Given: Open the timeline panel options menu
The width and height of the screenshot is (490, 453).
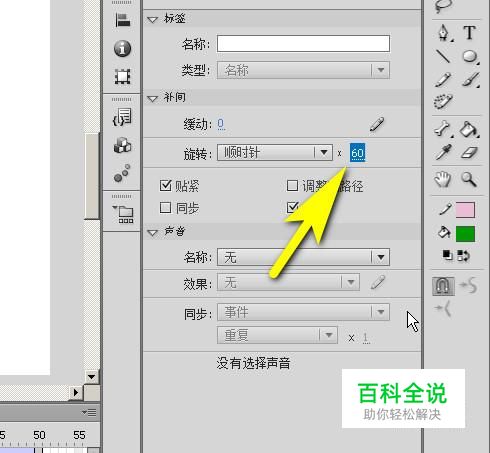Looking at the screenshot, I should click(x=89, y=413).
